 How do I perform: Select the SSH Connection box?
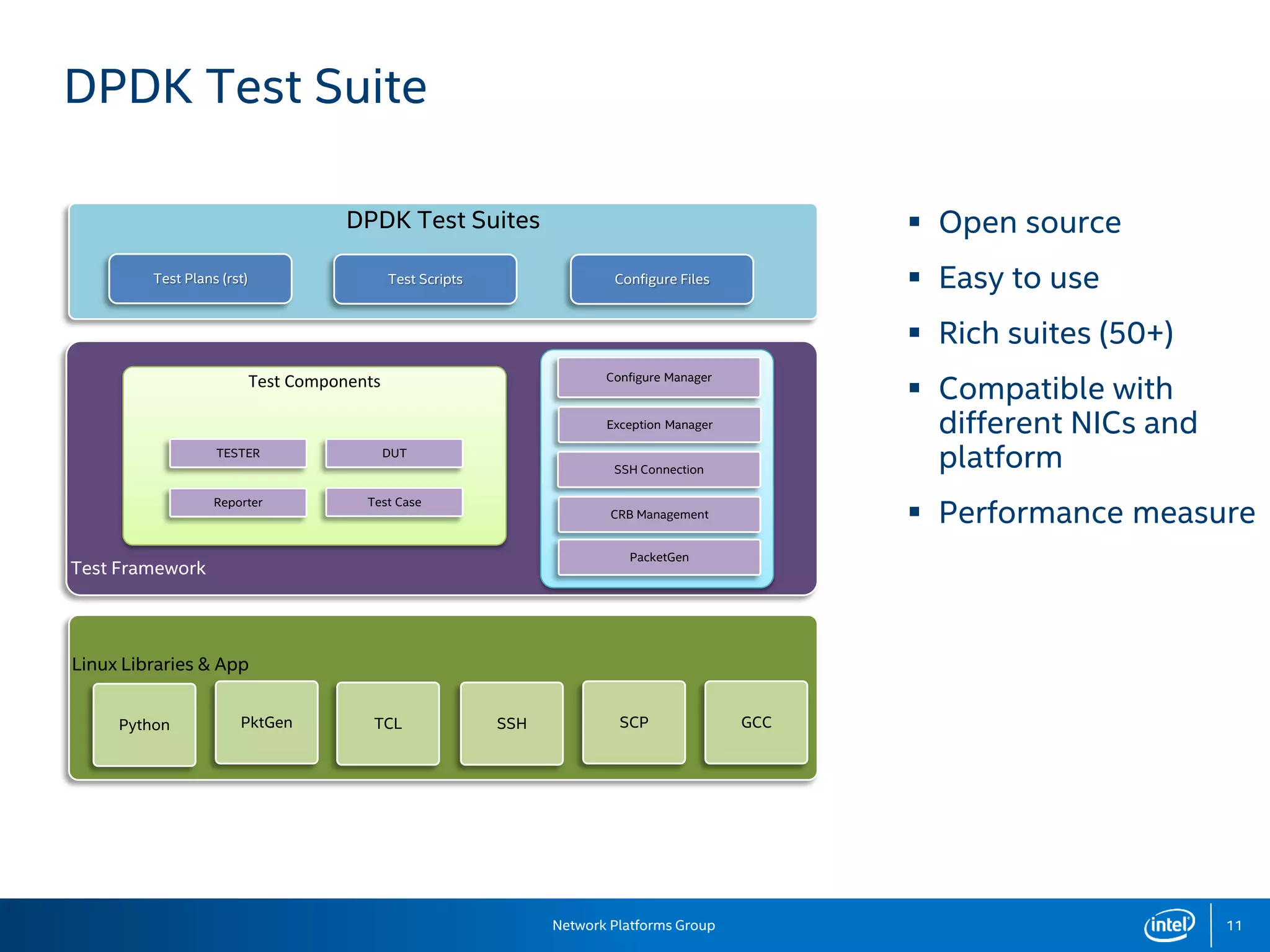659,470
